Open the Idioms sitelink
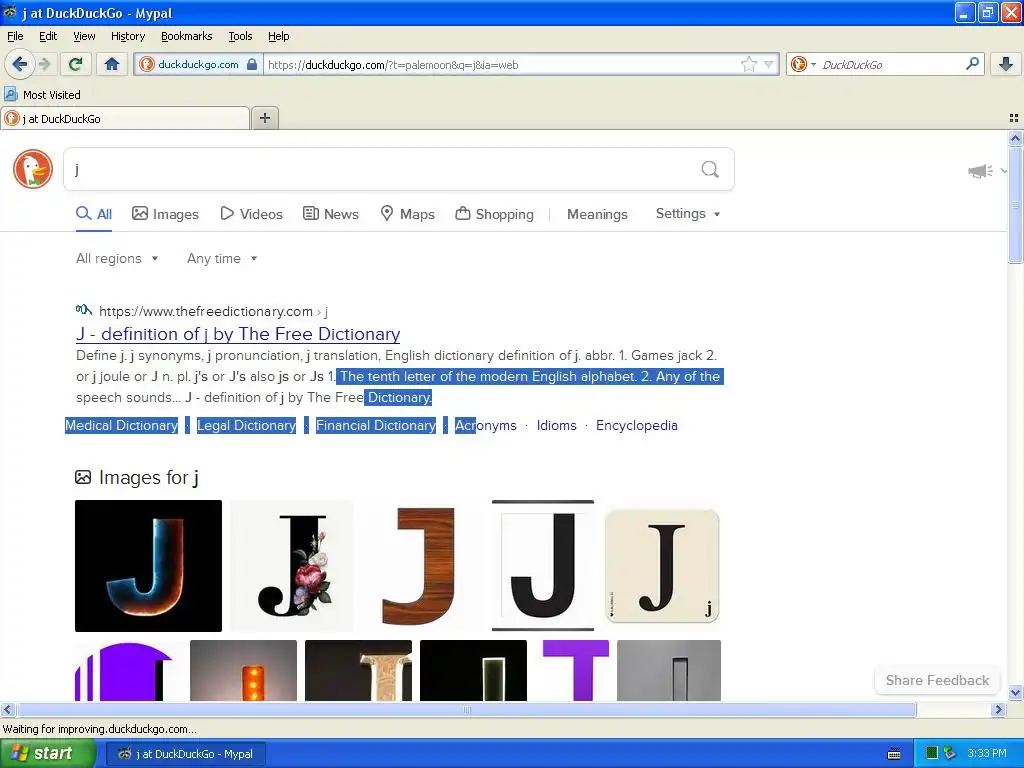 coord(556,425)
